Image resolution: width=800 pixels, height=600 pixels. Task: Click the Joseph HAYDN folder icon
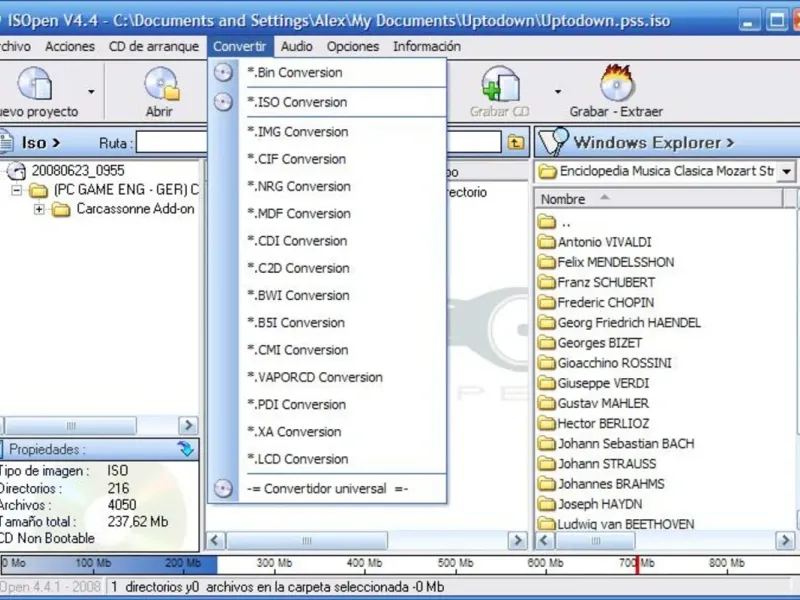pos(546,504)
